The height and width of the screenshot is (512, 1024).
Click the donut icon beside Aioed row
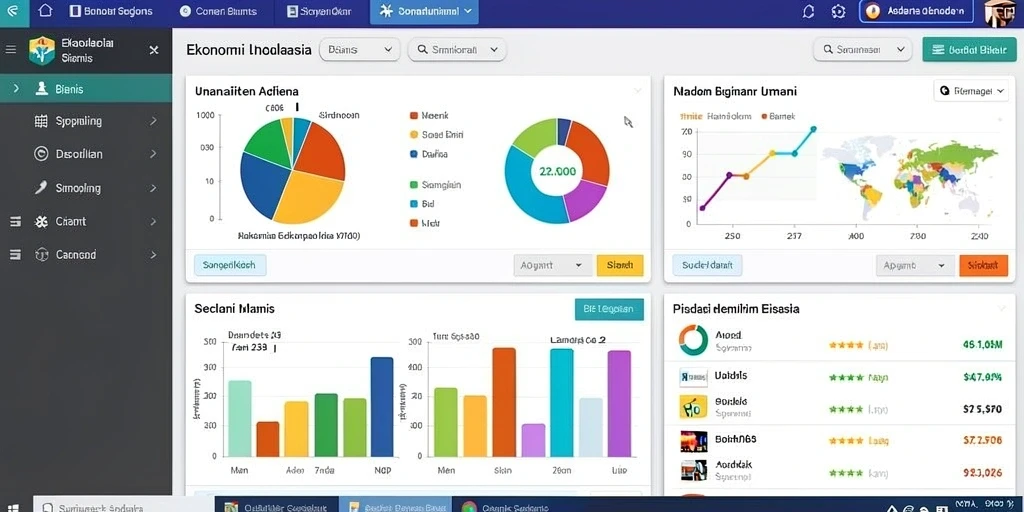coord(693,340)
